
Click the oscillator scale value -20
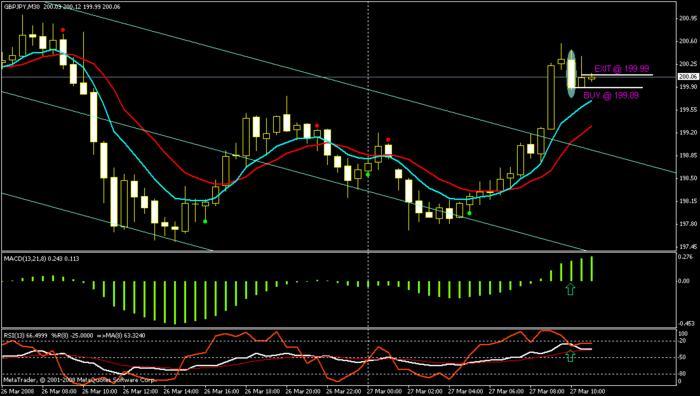(683, 341)
